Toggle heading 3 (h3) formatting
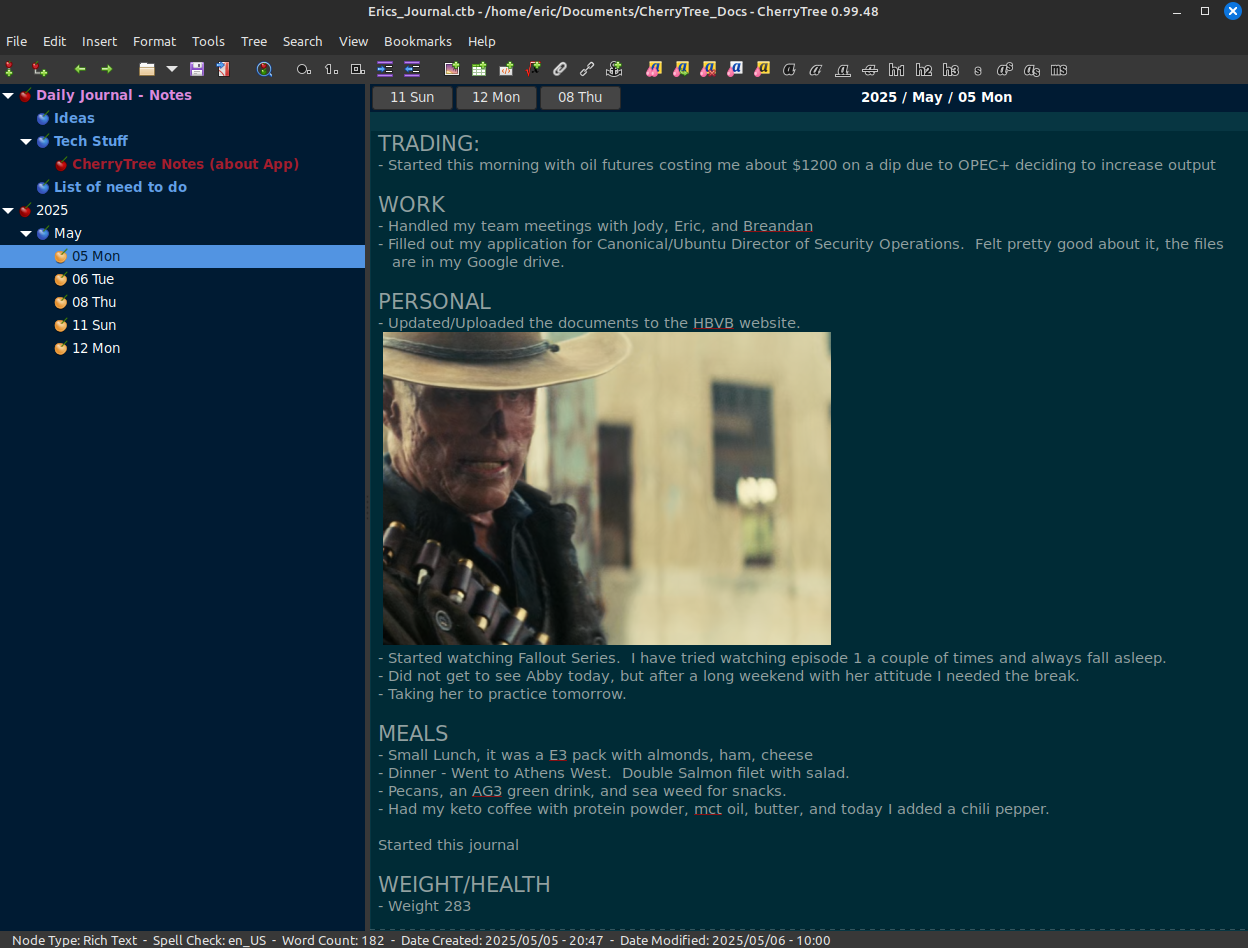The height and width of the screenshot is (948, 1248). click(951, 69)
